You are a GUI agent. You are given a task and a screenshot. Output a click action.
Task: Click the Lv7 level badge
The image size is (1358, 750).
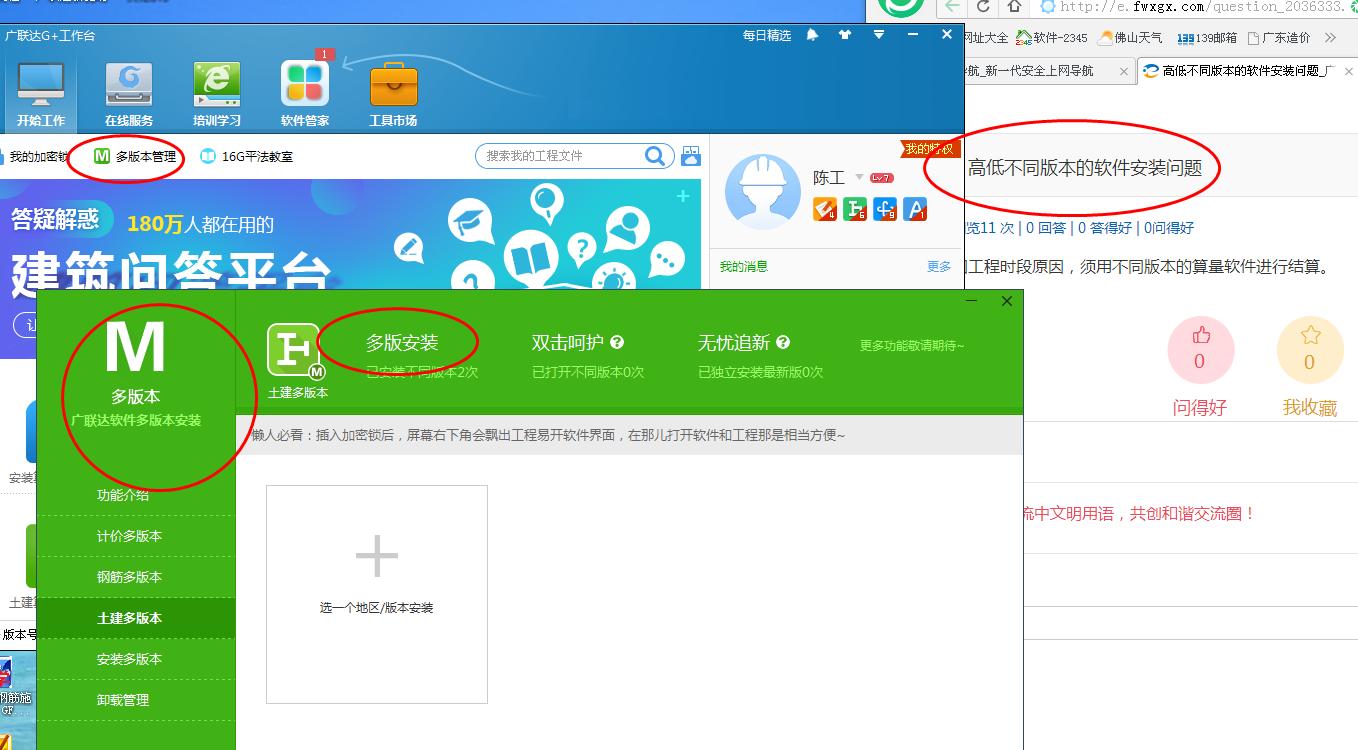click(x=882, y=177)
